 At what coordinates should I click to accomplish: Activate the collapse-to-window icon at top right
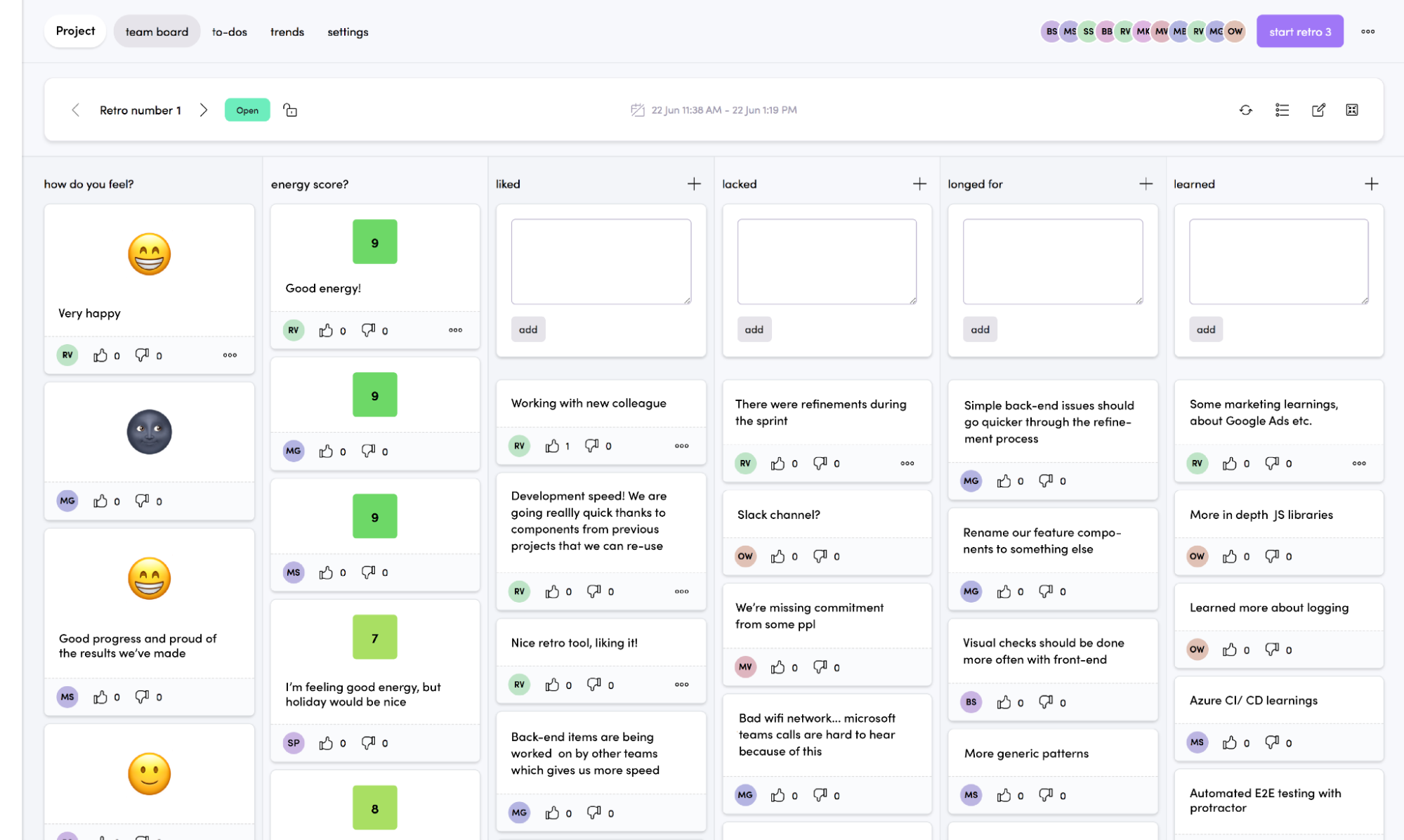(x=1352, y=110)
